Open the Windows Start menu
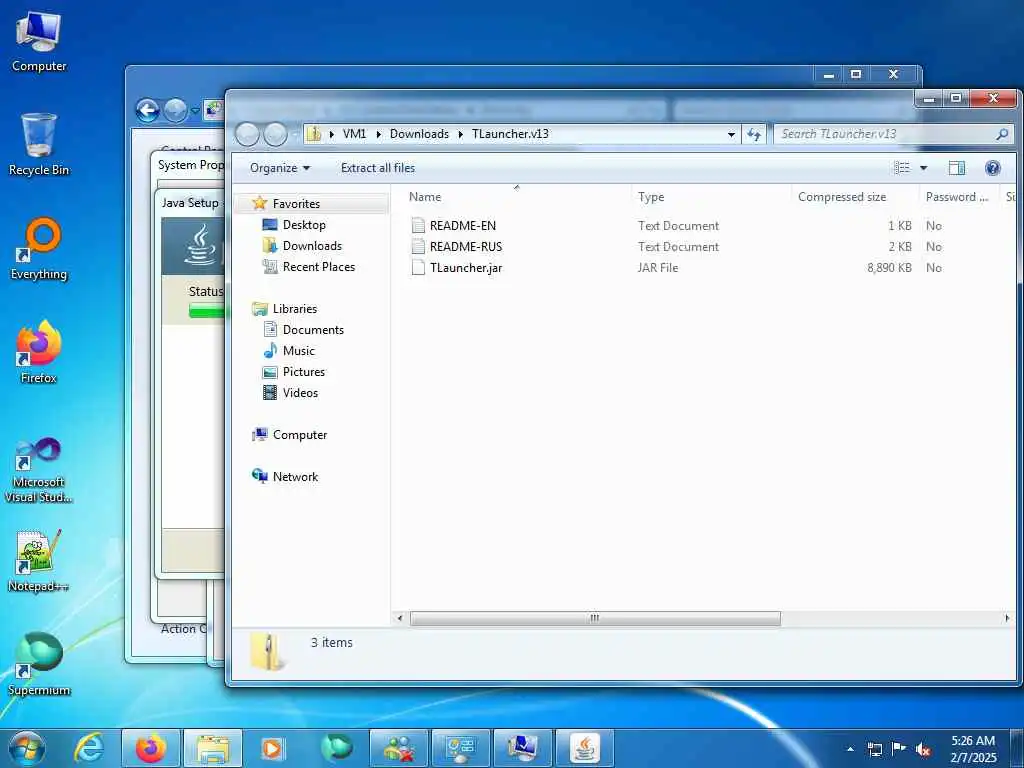This screenshot has height=768, width=1024. [26, 748]
